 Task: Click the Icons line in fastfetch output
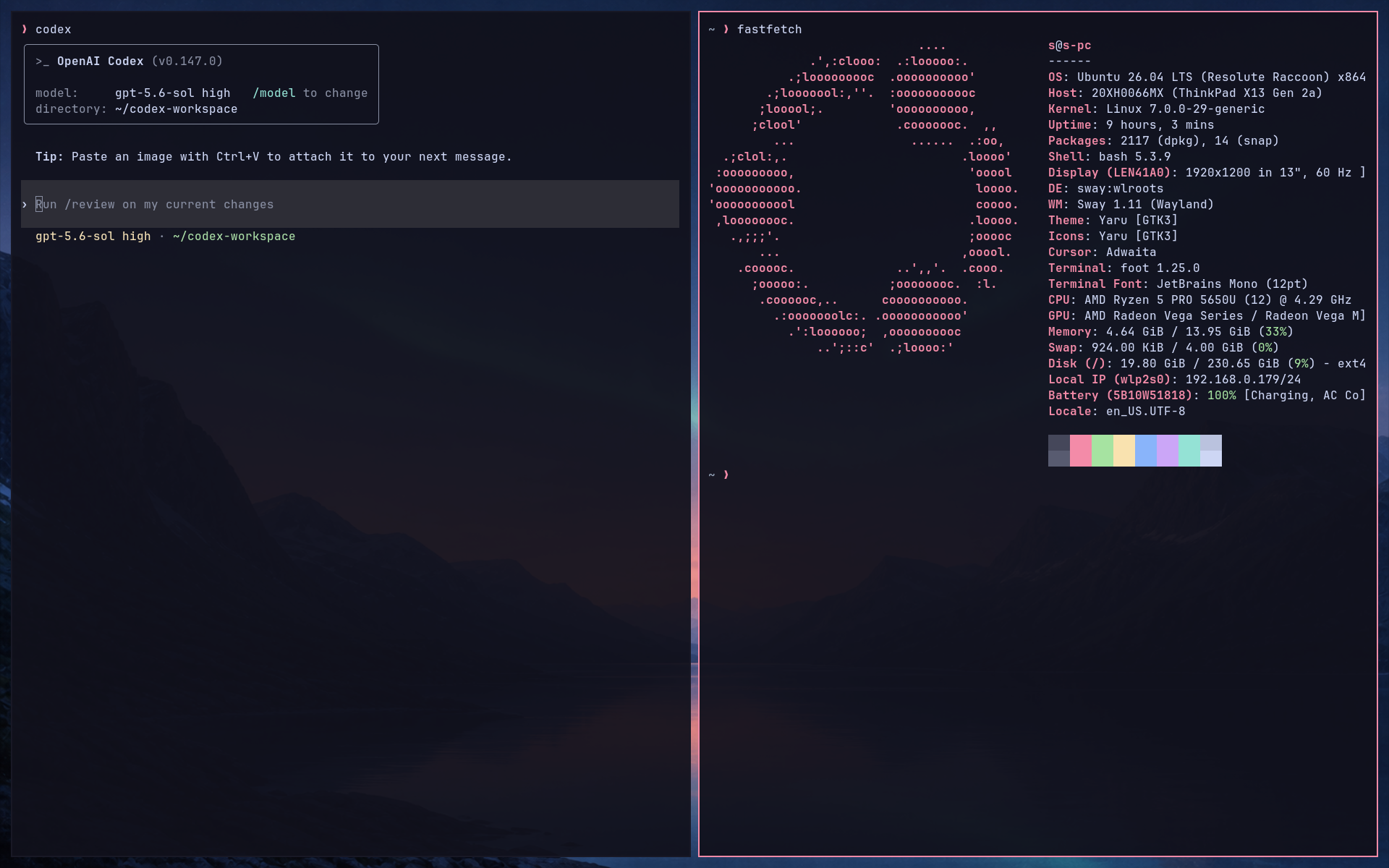pyautogui.click(x=1113, y=237)
